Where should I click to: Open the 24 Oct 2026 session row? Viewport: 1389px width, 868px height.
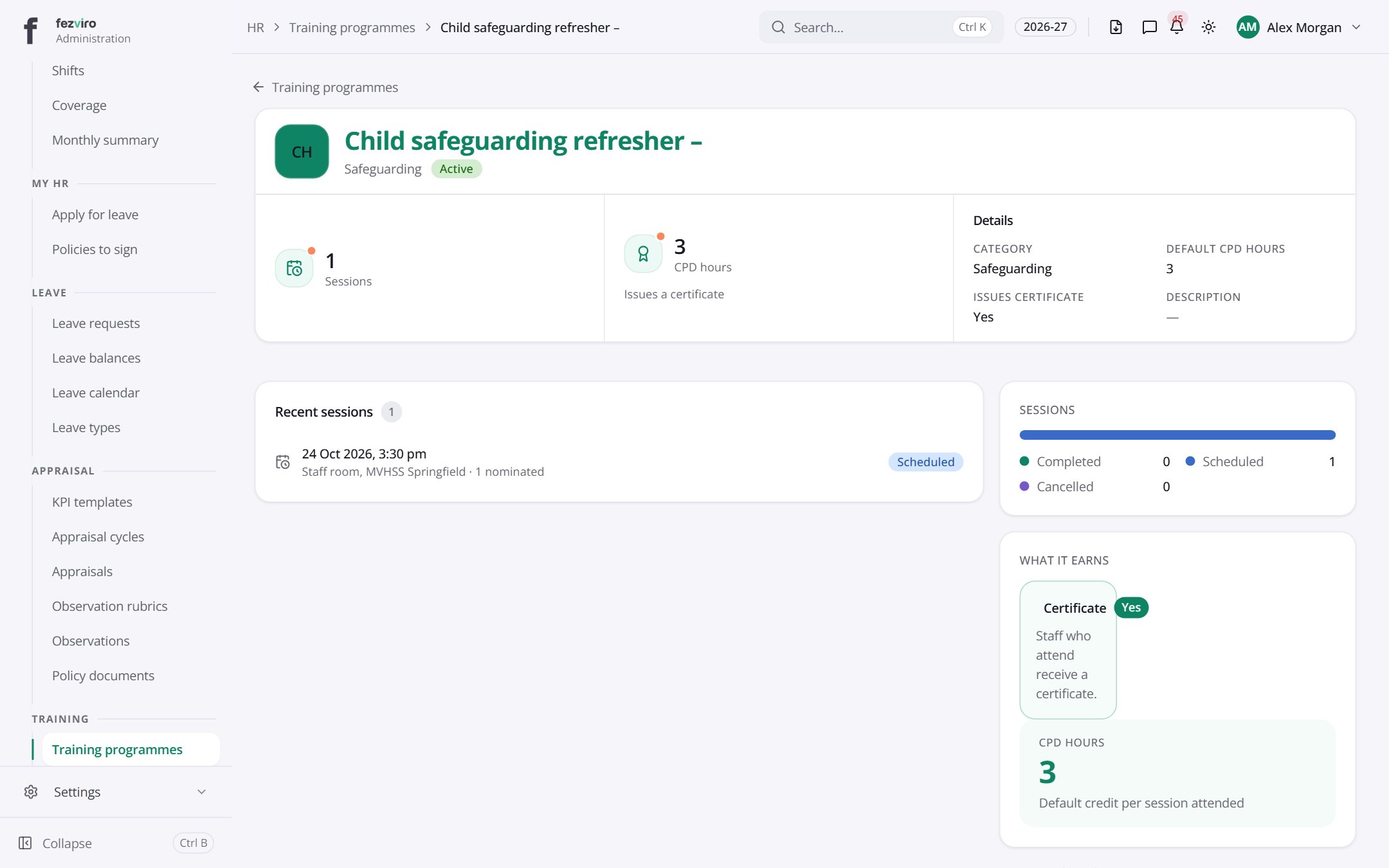[619, 462]
